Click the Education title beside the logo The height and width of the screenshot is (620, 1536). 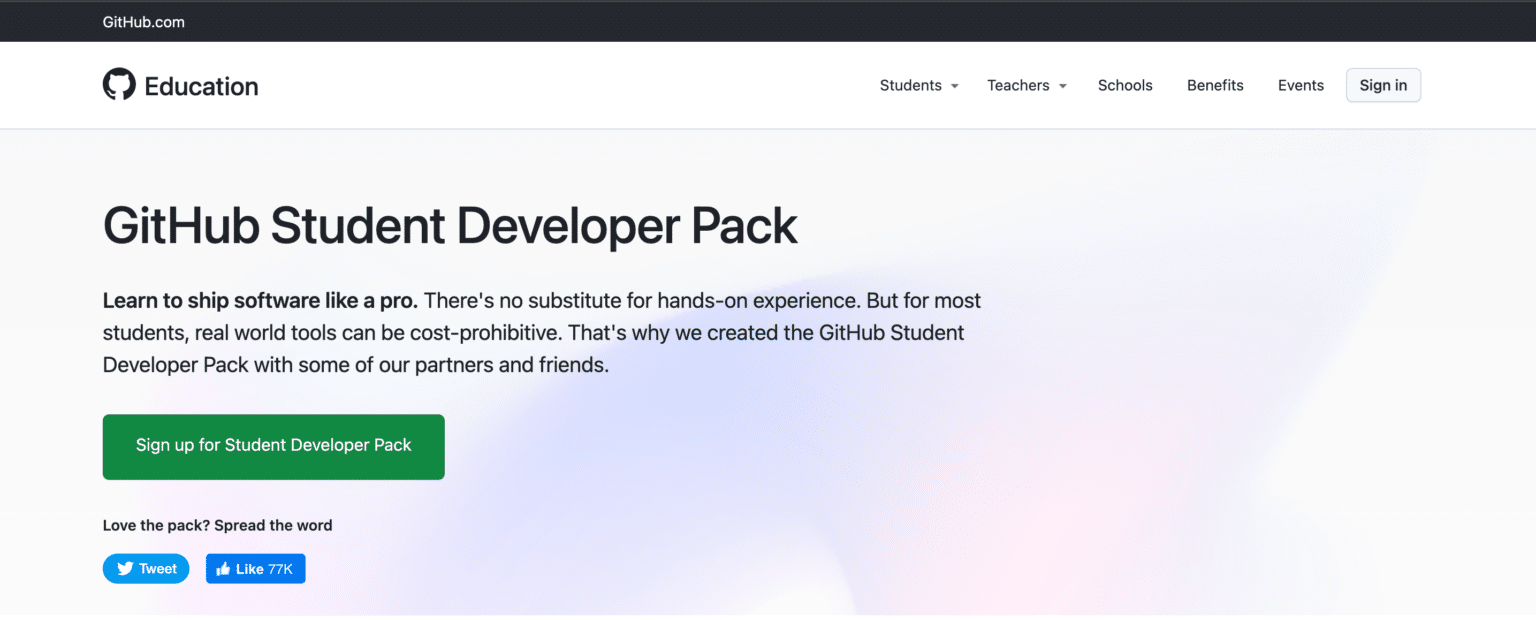pos(201,86)
